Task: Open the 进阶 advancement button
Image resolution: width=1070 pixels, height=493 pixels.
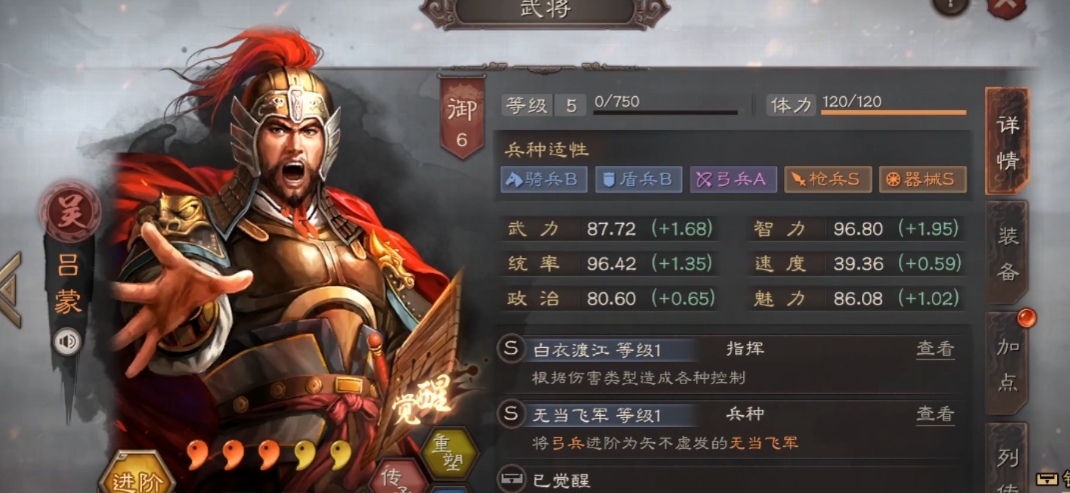Action: [x=136, y=478]
